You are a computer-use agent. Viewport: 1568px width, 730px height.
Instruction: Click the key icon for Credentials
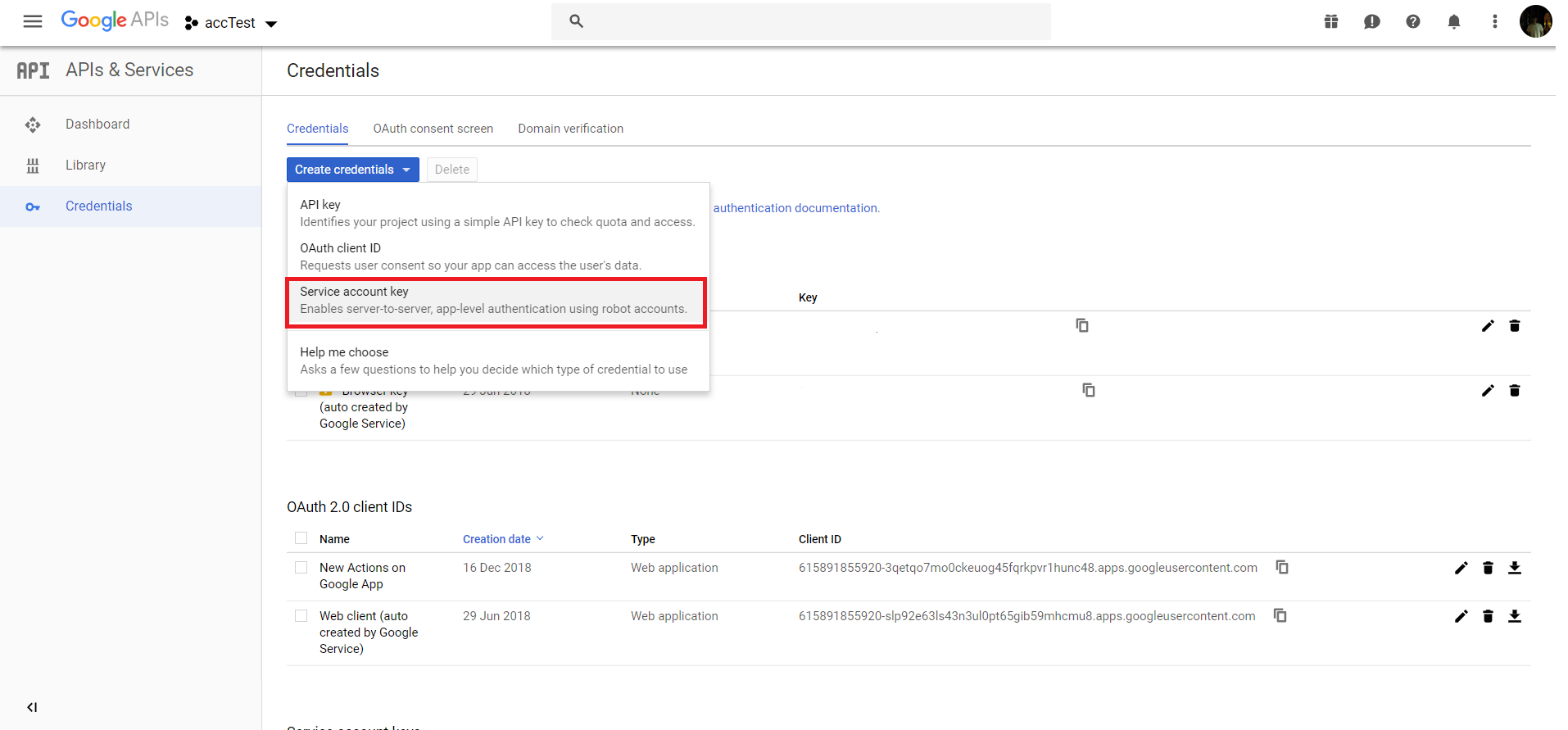click(33, 206)
